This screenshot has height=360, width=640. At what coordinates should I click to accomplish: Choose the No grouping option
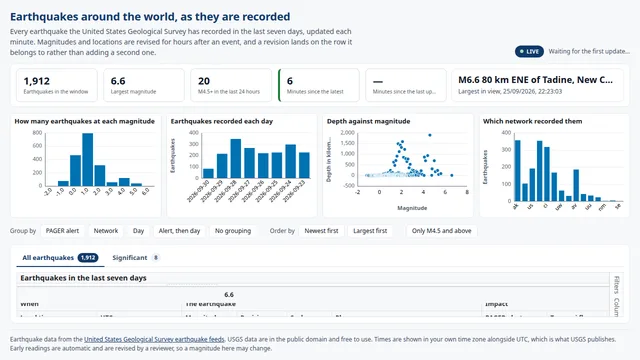point(233,231)
